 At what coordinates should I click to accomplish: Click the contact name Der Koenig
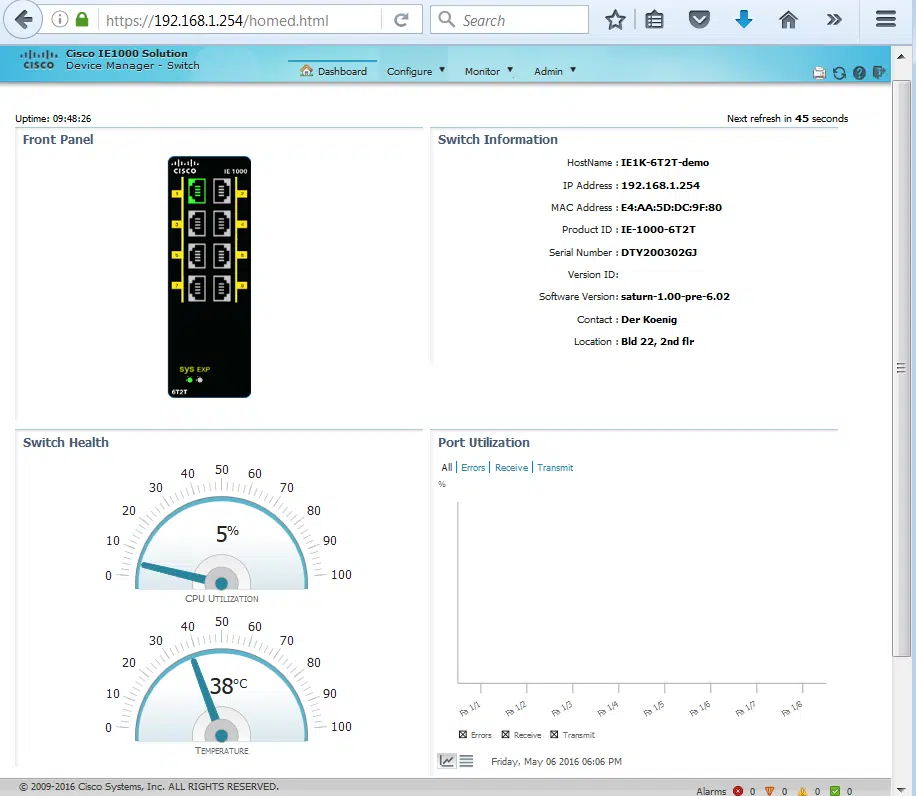tap(649, 319)
